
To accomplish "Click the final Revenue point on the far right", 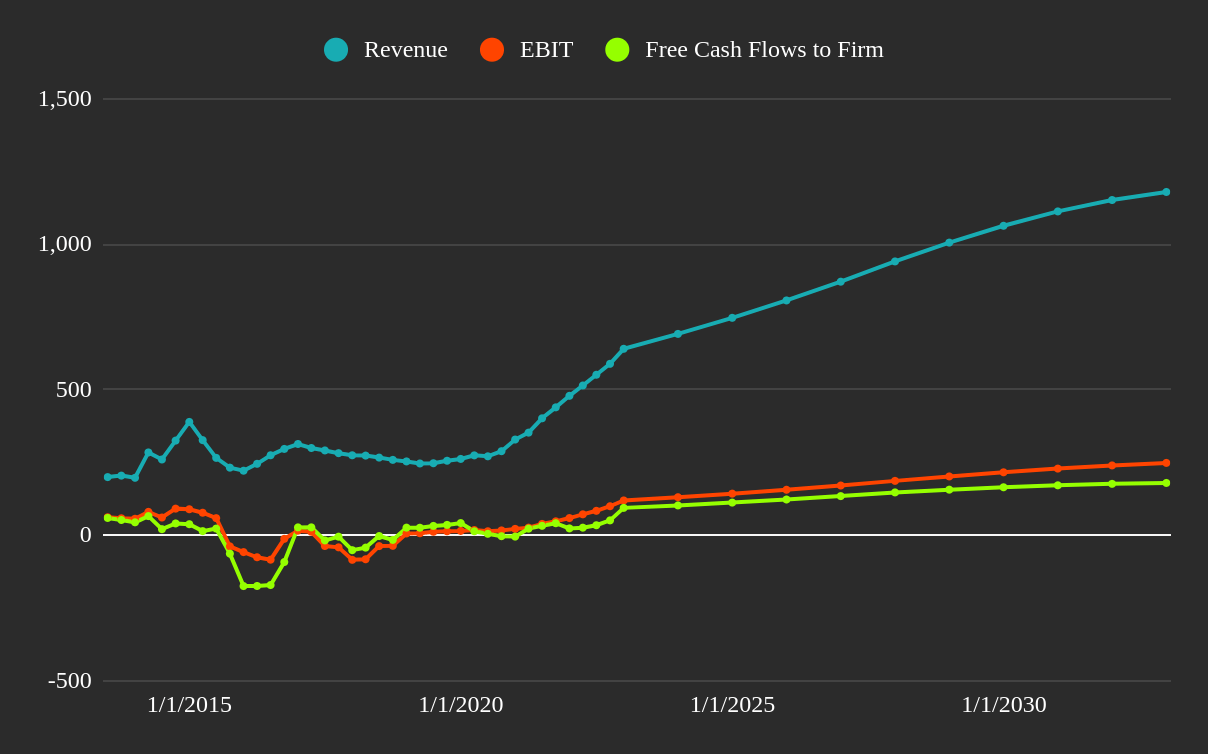I will click(1165, 190).
